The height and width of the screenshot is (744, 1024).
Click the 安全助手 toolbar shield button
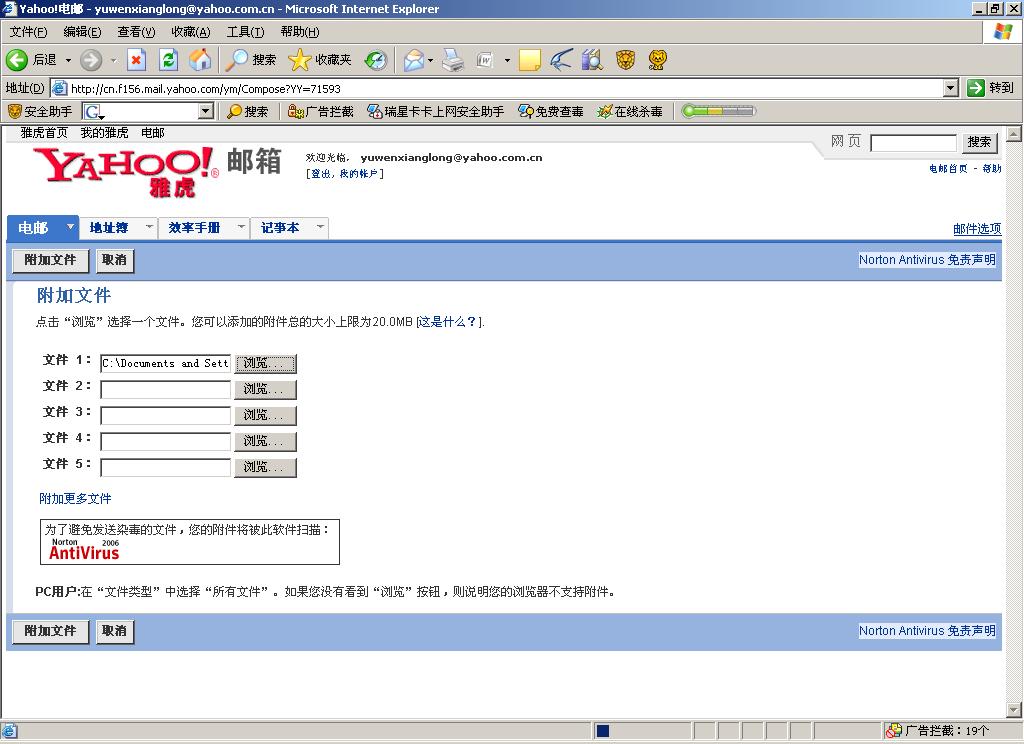pos(40,112)
